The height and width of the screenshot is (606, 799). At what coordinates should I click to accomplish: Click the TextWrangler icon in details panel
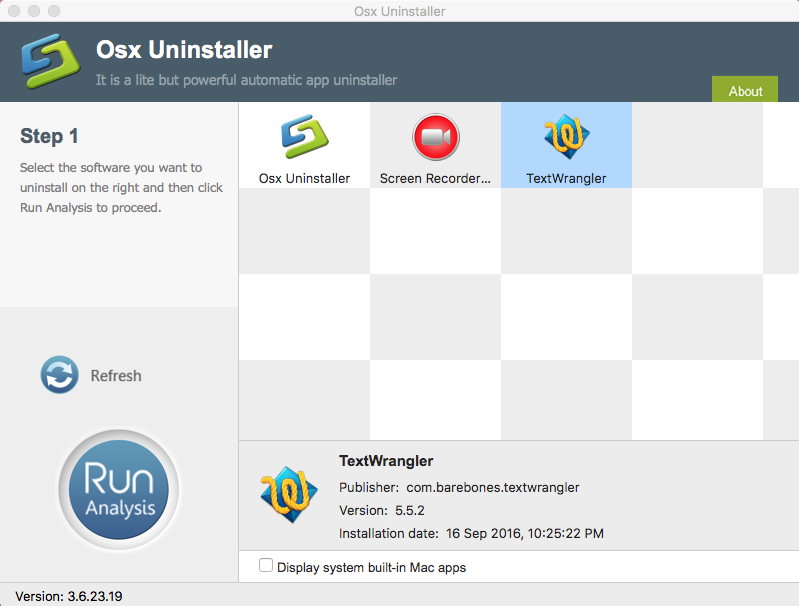tap(289, 494)
